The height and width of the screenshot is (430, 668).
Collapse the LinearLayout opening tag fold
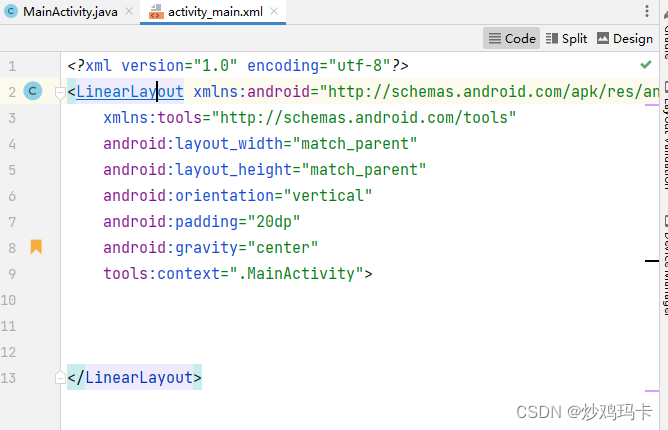(60, 92)
